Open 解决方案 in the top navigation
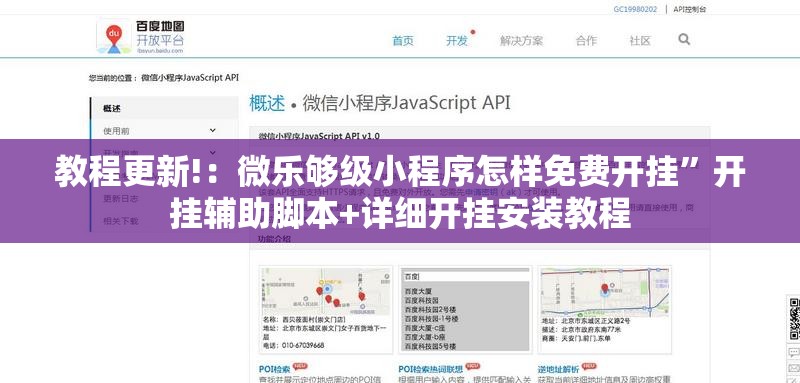The image size is (800, 383). tap(521, 41)
